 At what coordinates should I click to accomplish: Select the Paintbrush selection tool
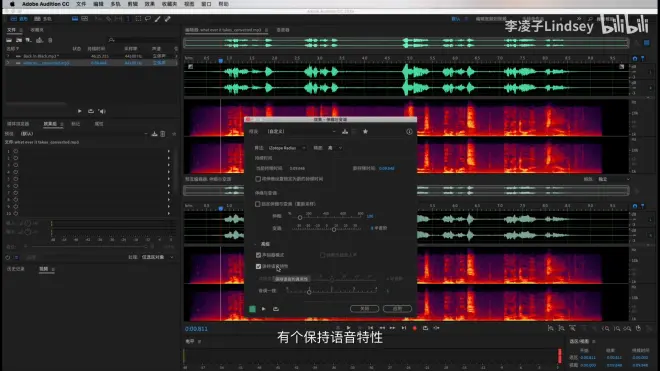coord(157,19)
